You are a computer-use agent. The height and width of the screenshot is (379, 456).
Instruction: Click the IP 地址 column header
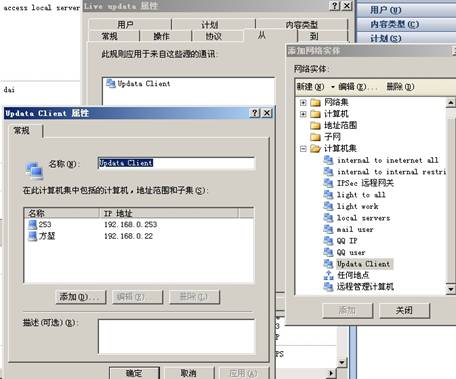click(x=169, y=213)
